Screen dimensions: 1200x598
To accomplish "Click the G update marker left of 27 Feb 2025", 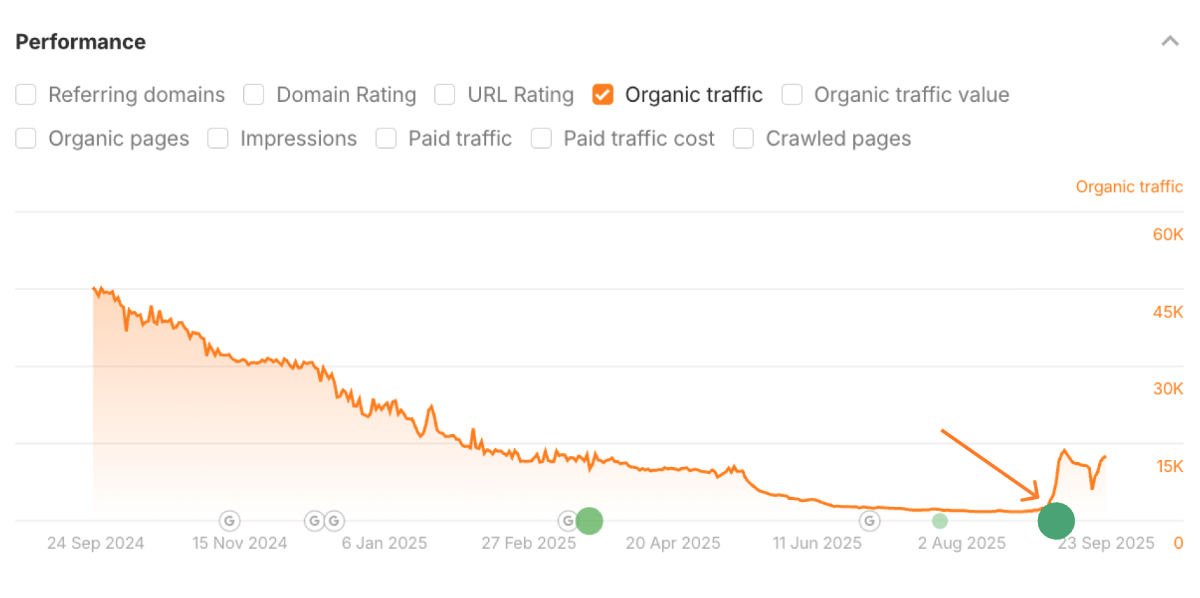I will click(x=567, y=520).
